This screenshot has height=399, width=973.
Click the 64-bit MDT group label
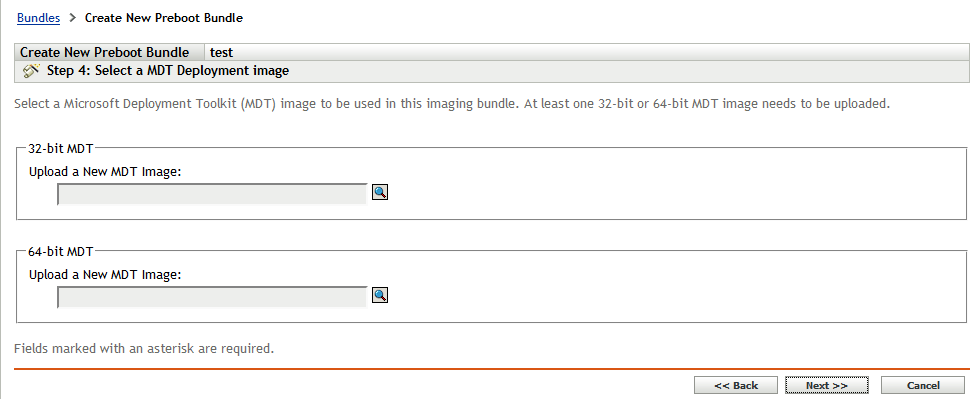[x=61, y=252]
